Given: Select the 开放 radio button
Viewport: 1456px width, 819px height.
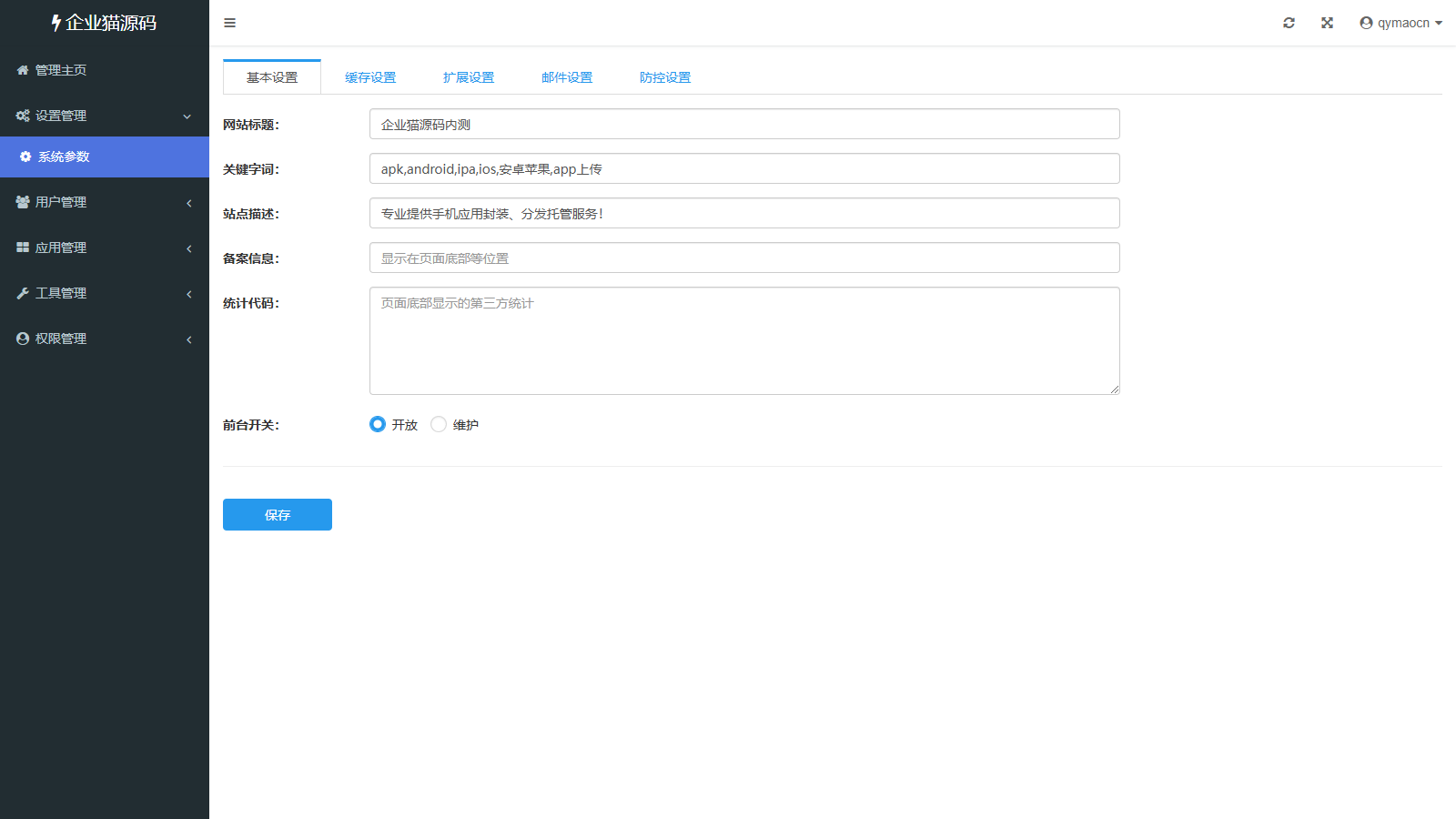Looking at the screenshot, I should (378, 424).
